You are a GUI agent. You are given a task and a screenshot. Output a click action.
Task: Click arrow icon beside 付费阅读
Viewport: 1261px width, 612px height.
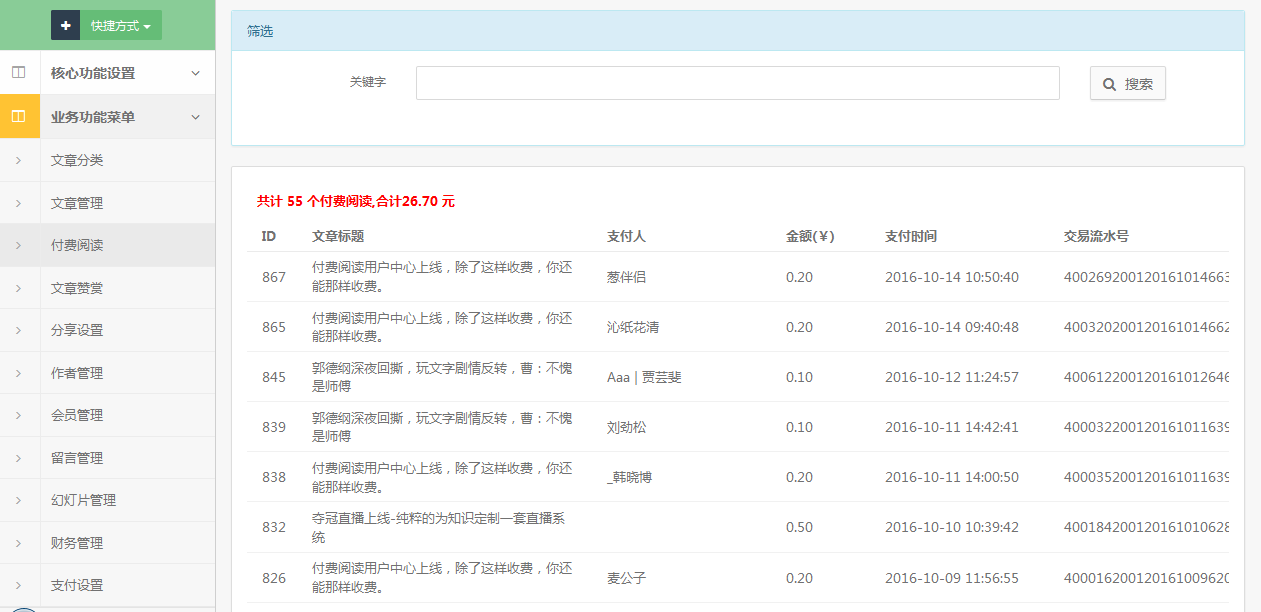(19, 245)
